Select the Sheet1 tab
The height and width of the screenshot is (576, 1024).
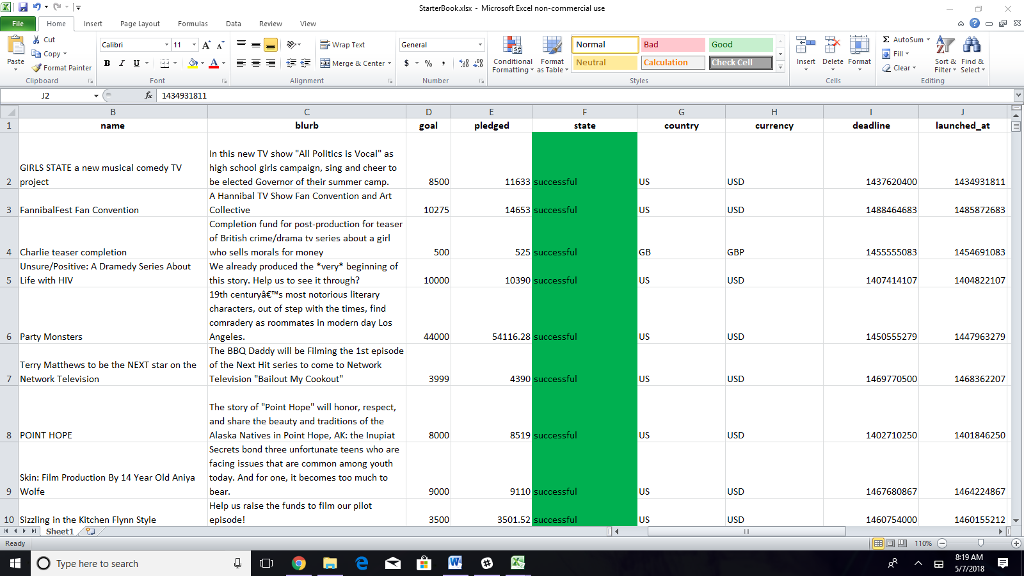59,531
